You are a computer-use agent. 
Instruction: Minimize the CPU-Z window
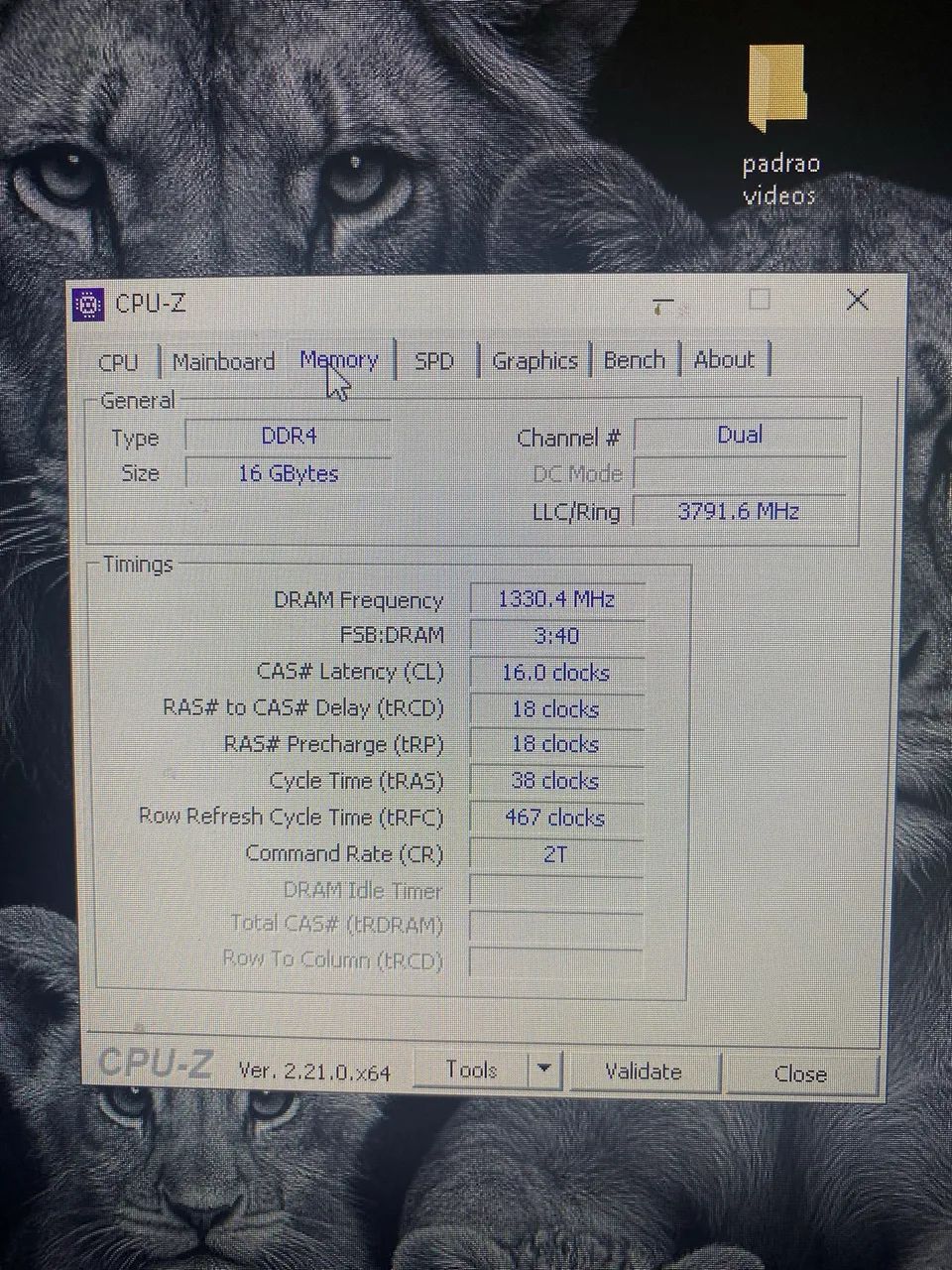click(663, 303)
